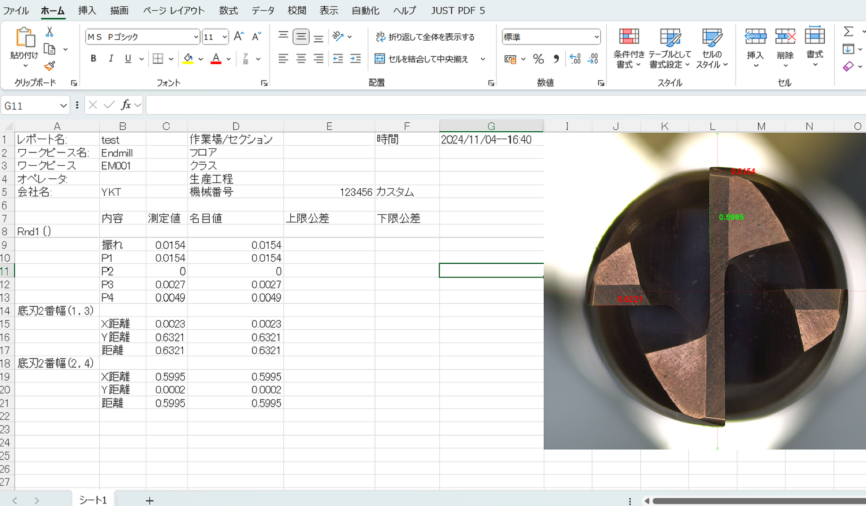Click the Percent Style icon

538,59
